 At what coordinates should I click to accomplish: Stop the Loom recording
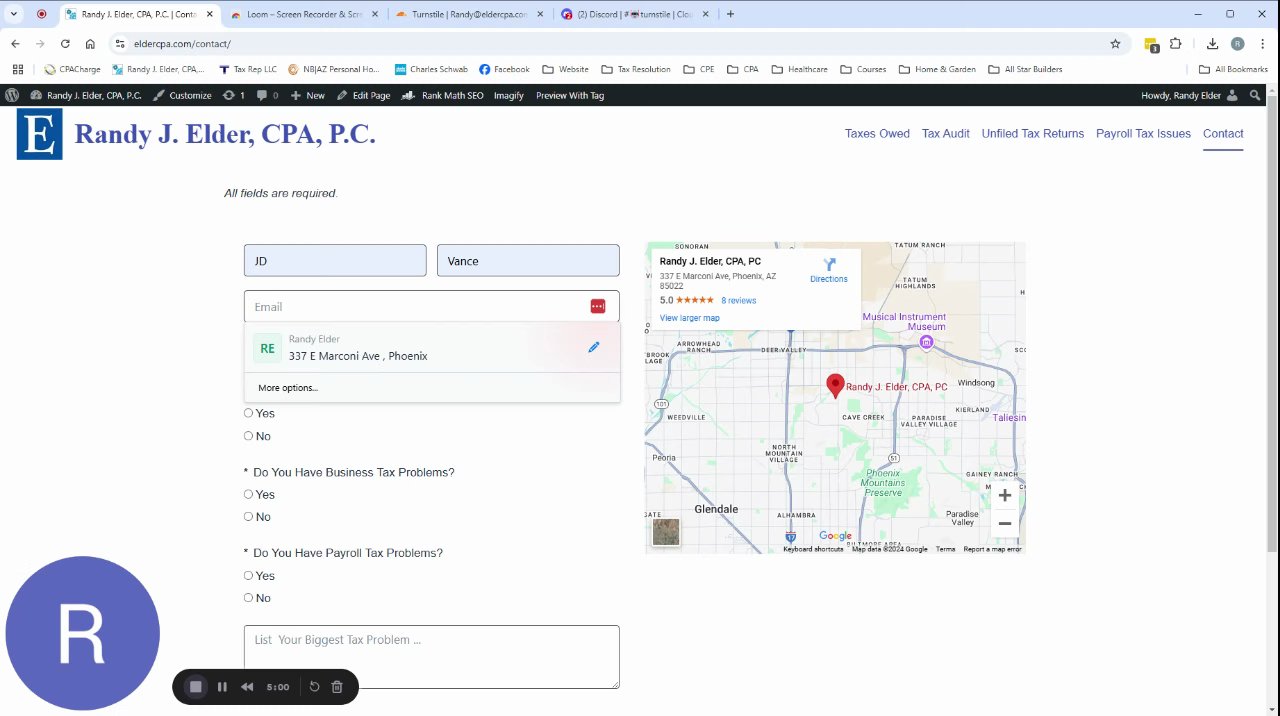196,687
